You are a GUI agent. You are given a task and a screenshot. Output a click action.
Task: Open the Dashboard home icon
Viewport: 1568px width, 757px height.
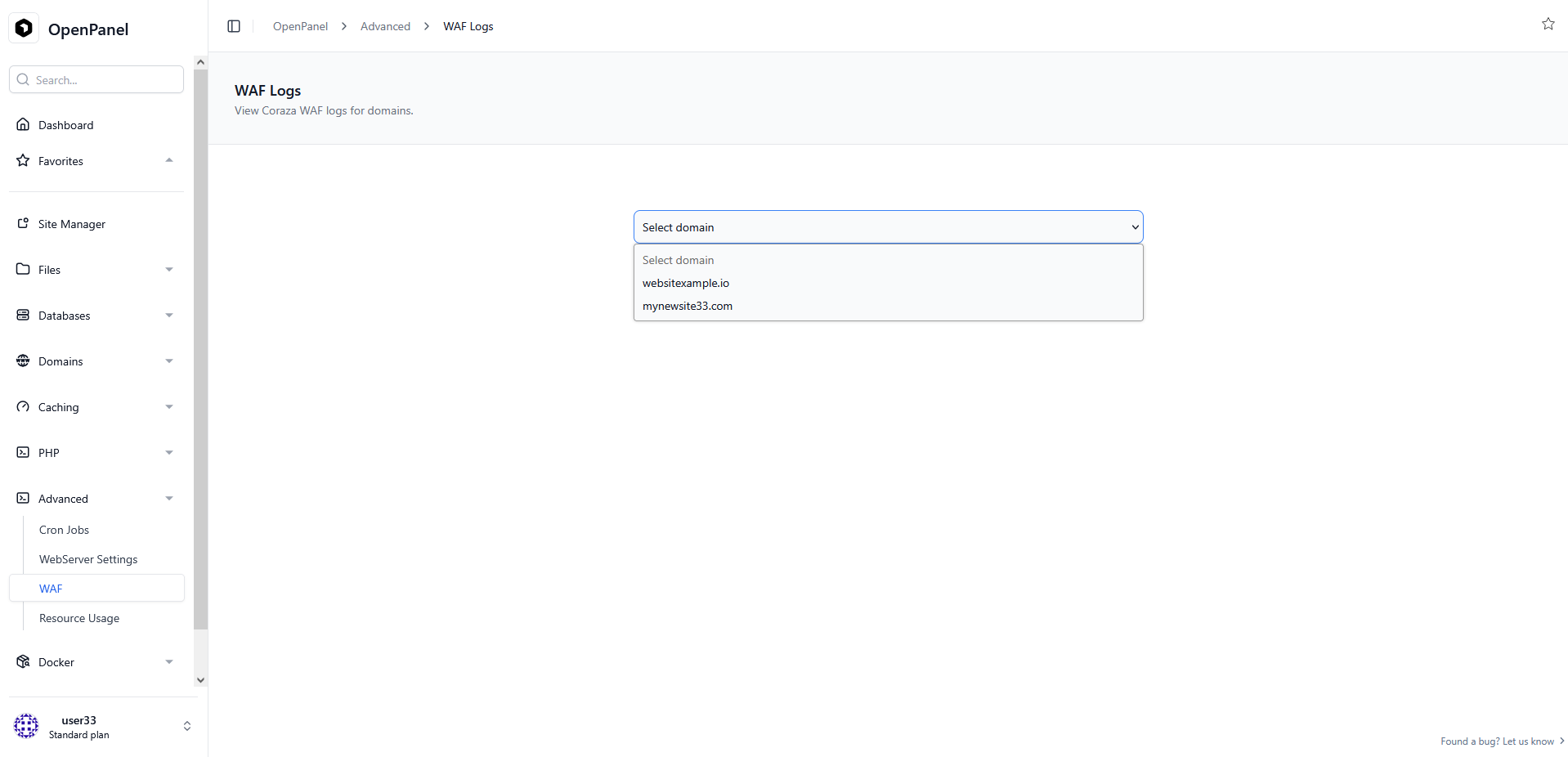23,125
